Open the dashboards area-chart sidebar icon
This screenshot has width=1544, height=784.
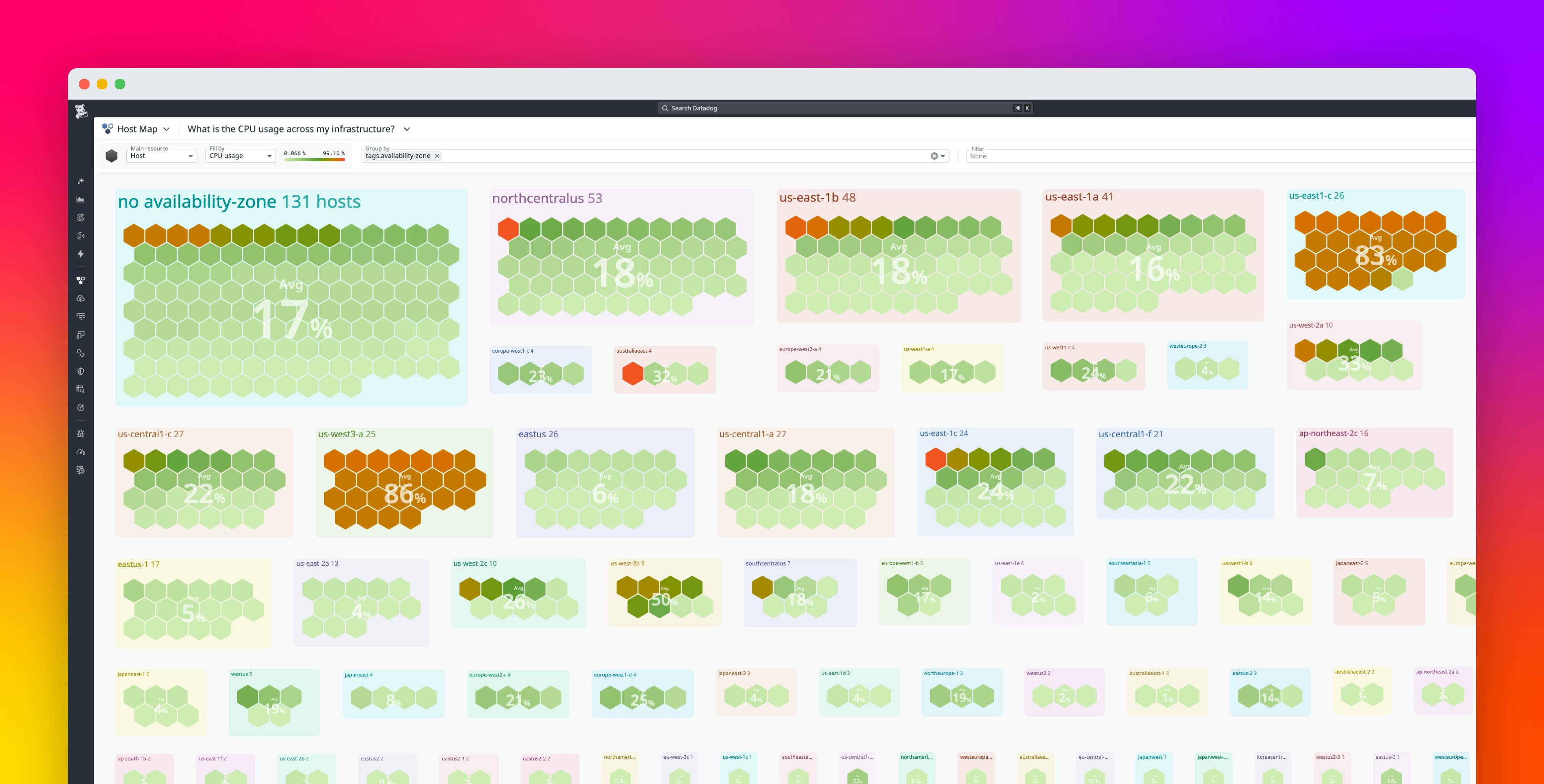click(81, 199)
